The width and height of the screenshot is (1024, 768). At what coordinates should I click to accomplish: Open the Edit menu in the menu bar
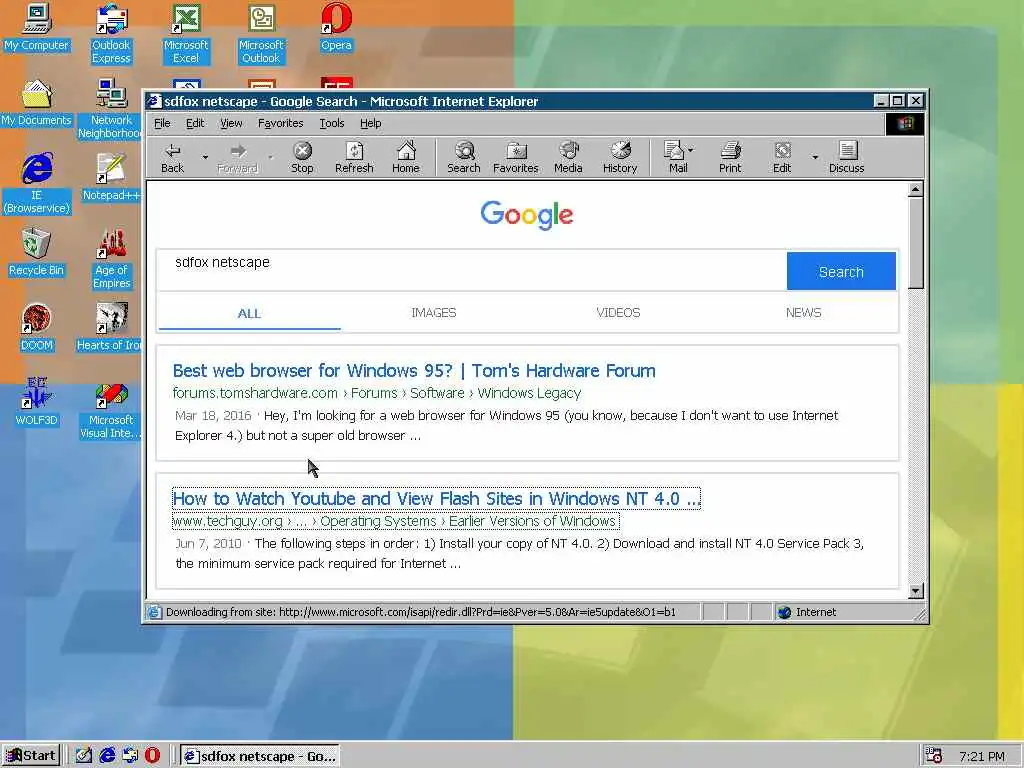[x=195, y=123]
